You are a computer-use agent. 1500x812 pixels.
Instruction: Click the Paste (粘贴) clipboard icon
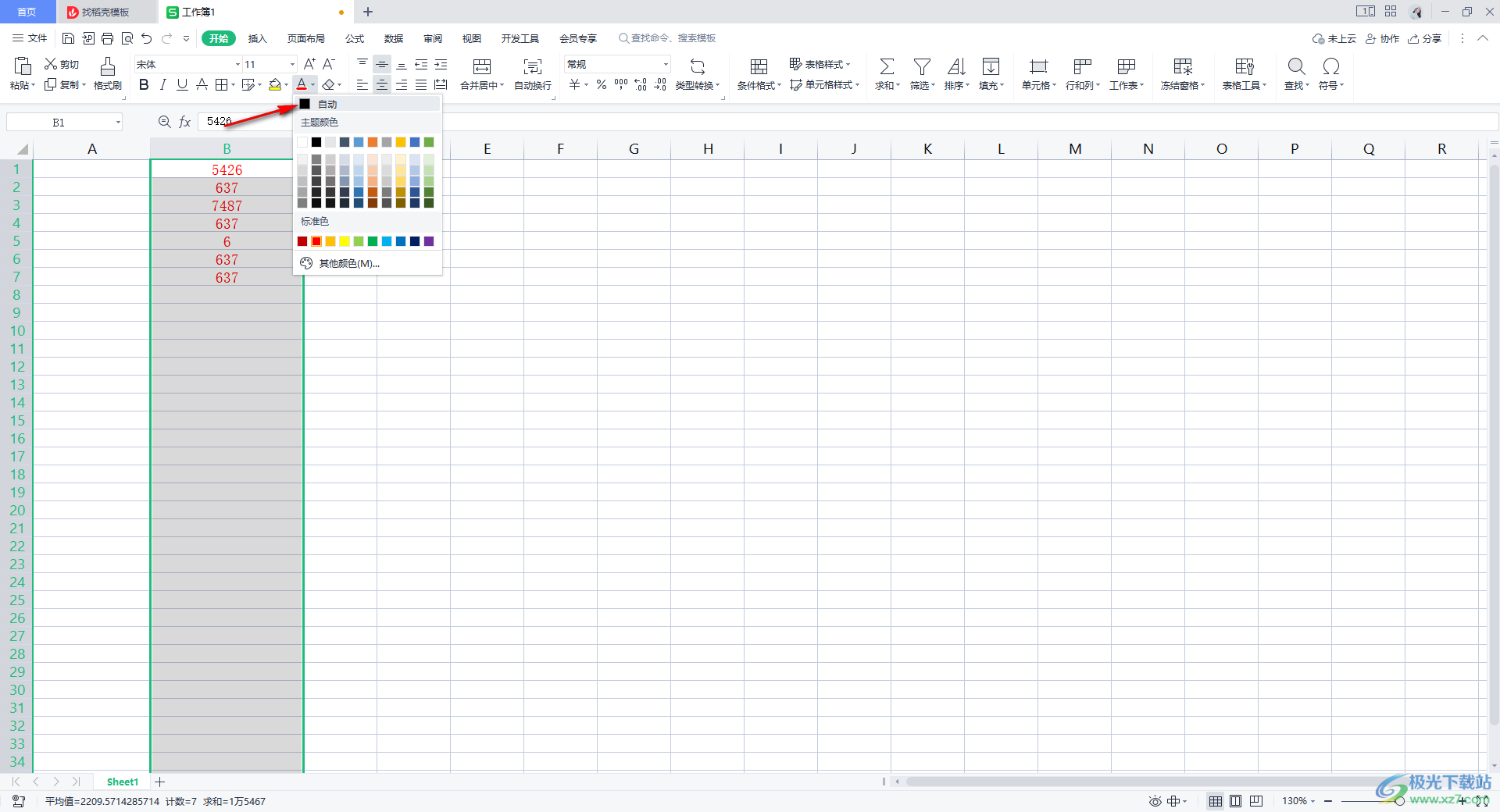pyautogui.click(x=22, y=66)
